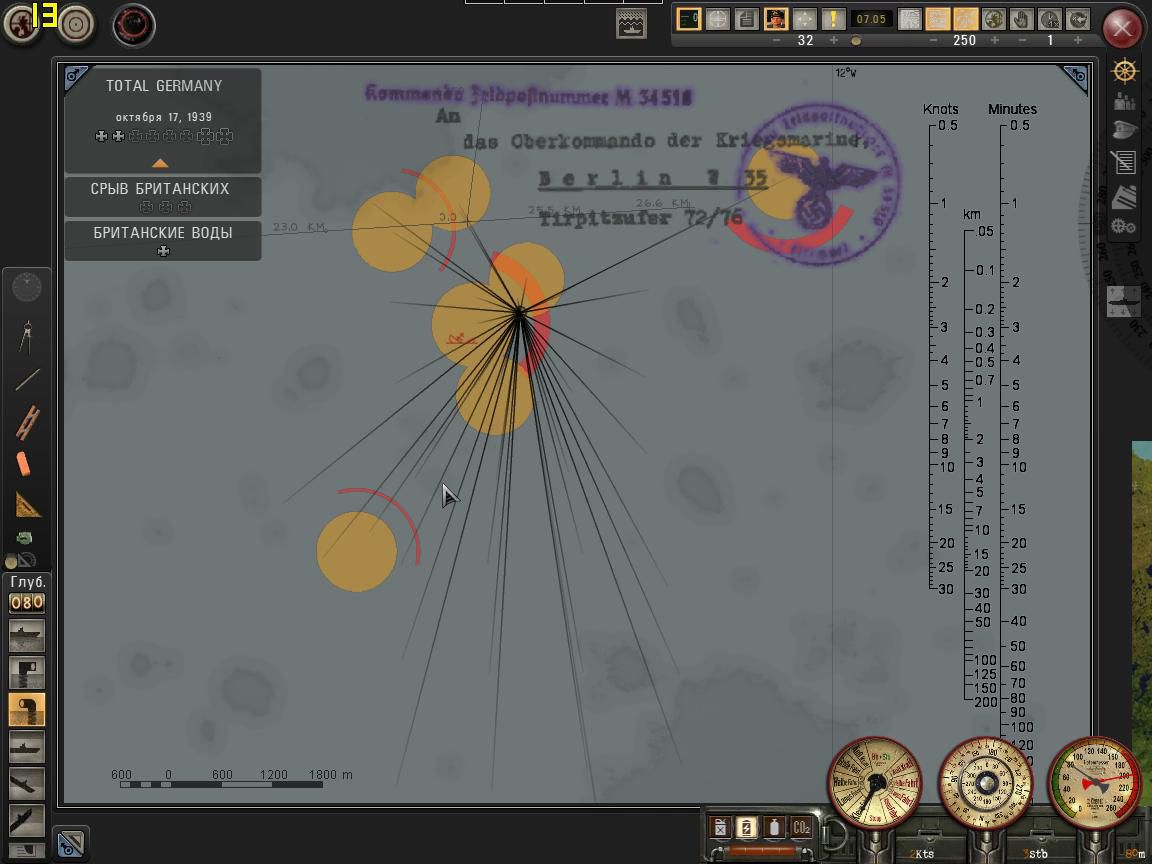Set speed on the engine telegraph dial
This screenshot has width=1152, height=864.
pyautogui.click(x=876, y=783)
